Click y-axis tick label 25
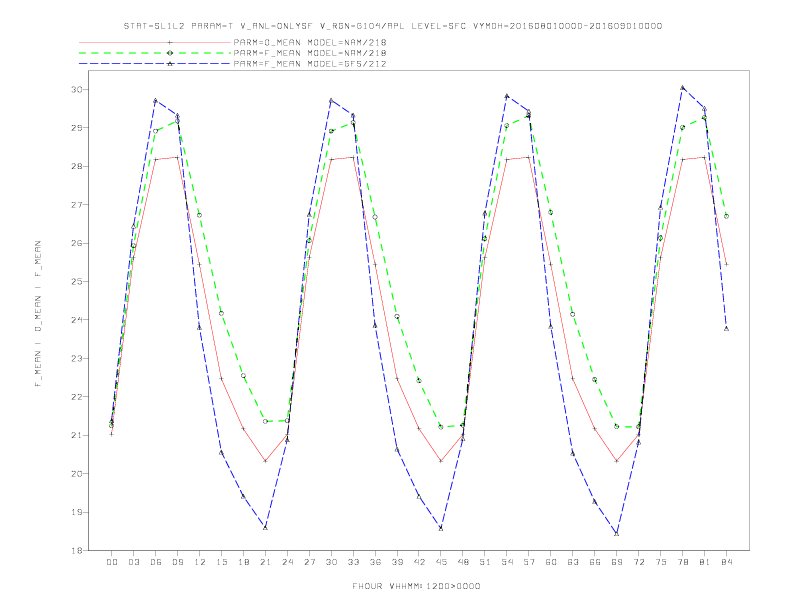The width and height of the screenshot is (792, 612). click(x=77, y=281)
